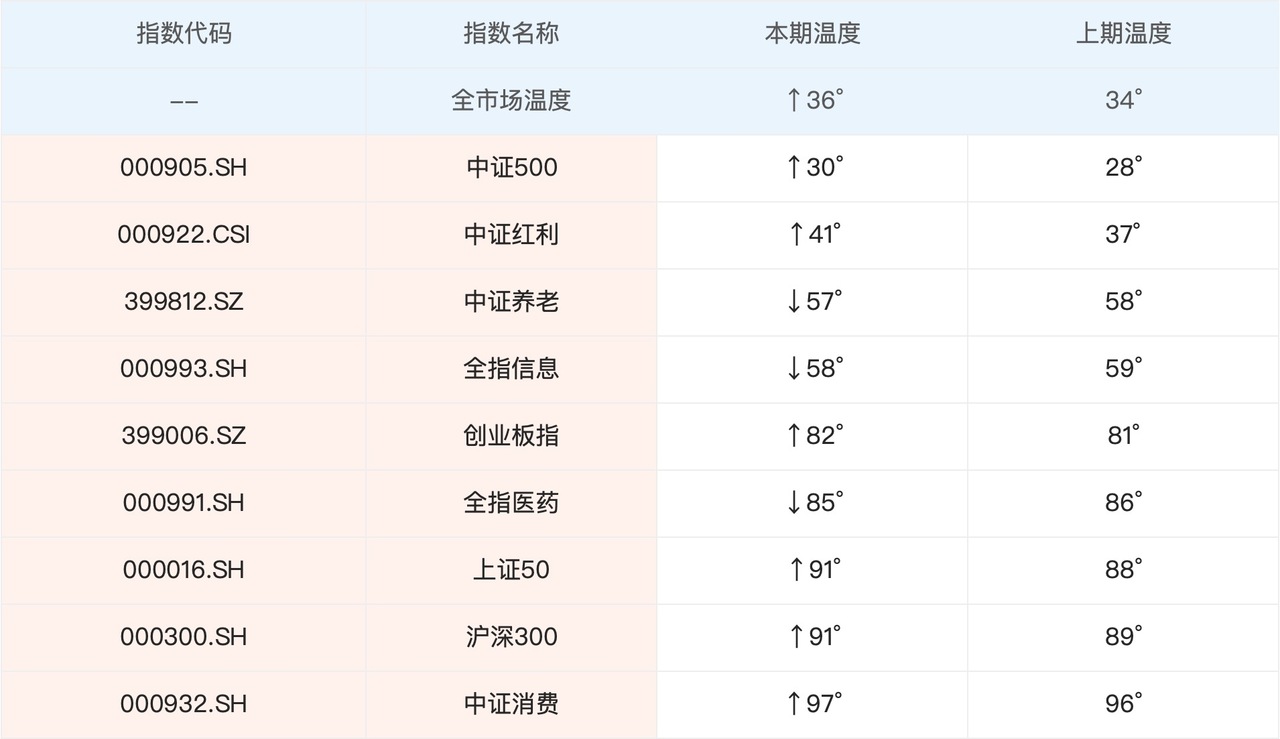Sort by the 本期温度 column header
1280x739 pixels.
(x=812, y=33)
